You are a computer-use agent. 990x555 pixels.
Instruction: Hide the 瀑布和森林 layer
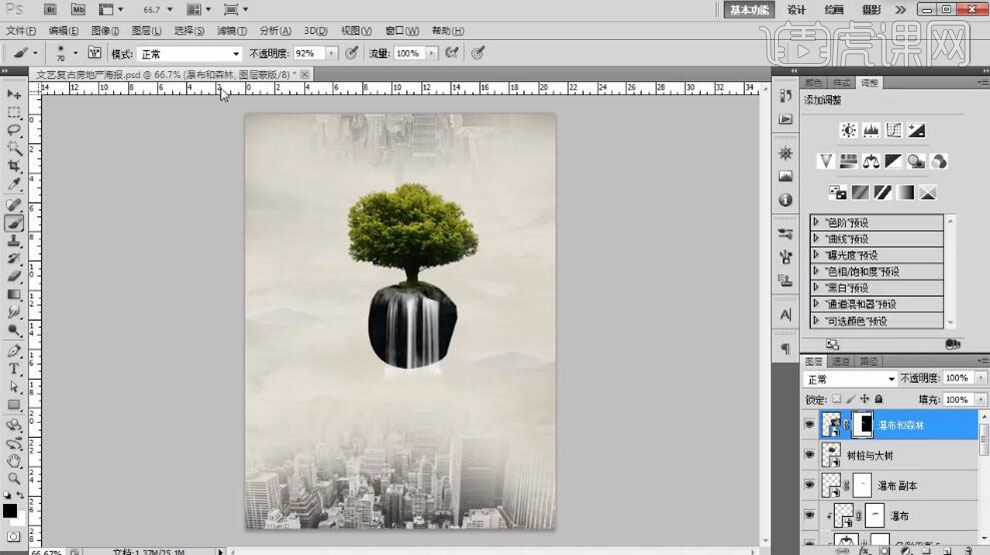coord(809,425)
